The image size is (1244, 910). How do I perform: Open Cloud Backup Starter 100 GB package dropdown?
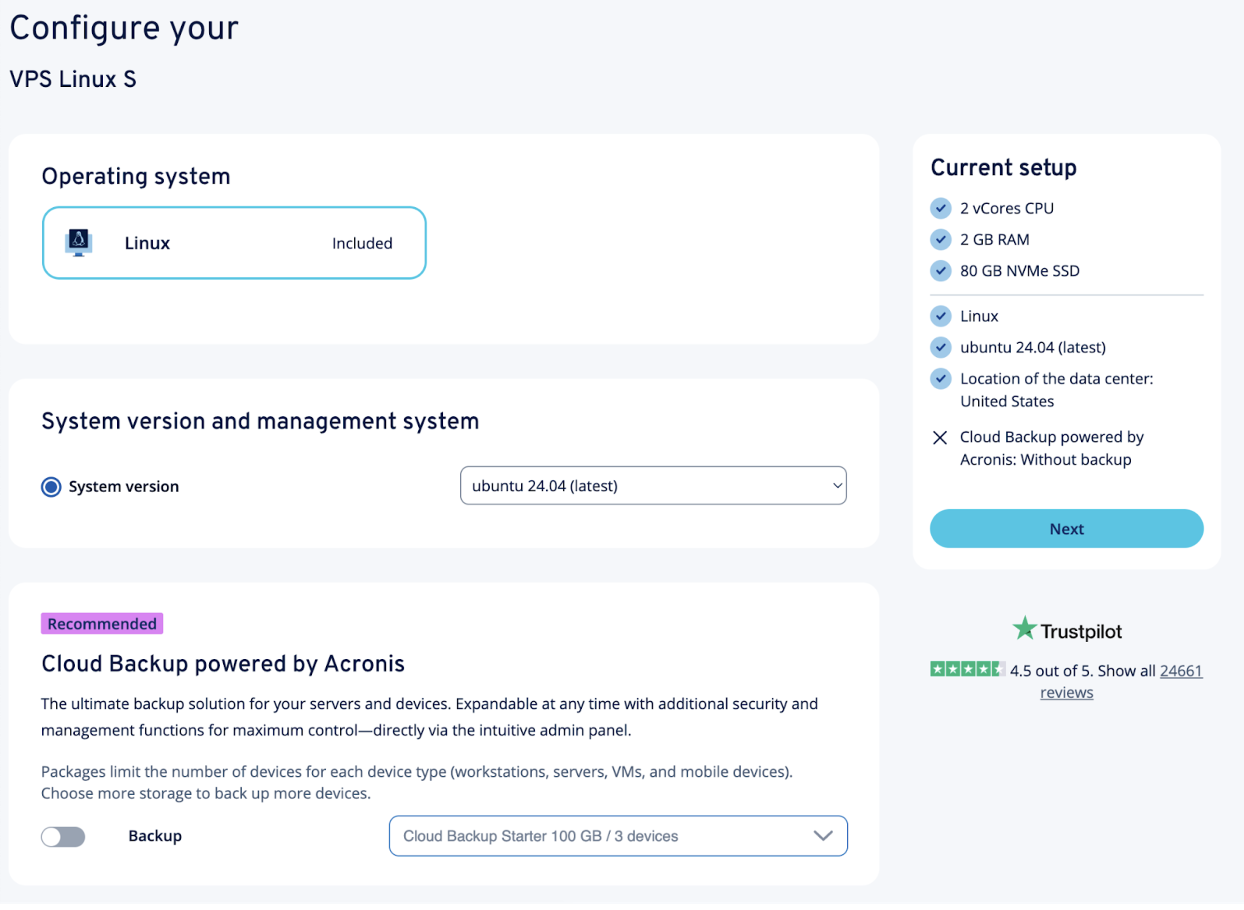618,836
